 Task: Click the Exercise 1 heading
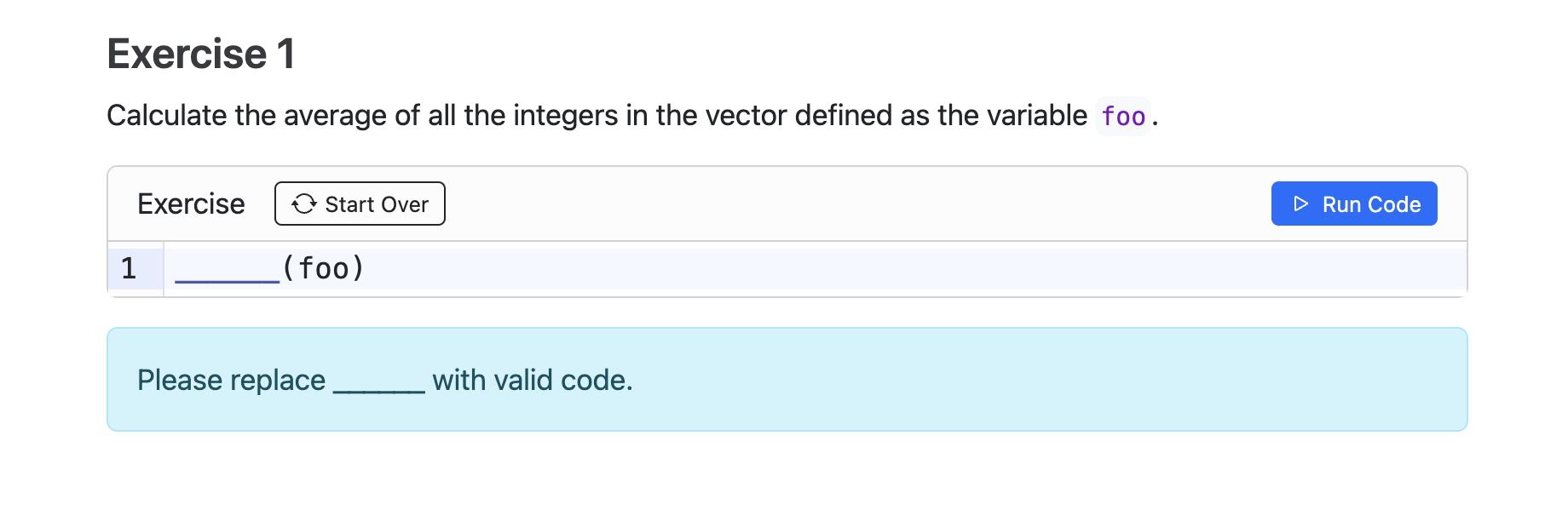coord(200,54)
